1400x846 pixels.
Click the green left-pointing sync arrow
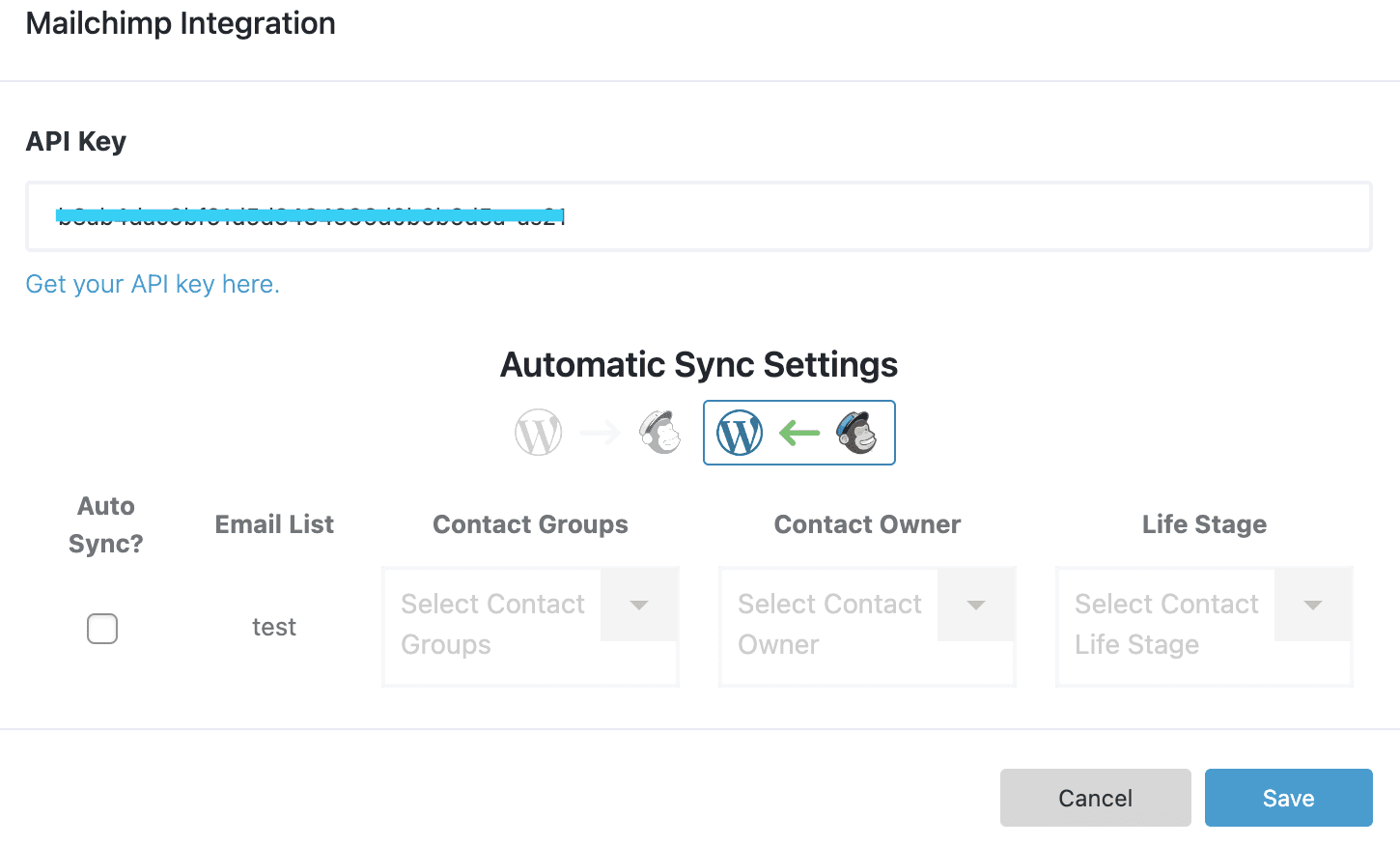(x=799, y=433)
